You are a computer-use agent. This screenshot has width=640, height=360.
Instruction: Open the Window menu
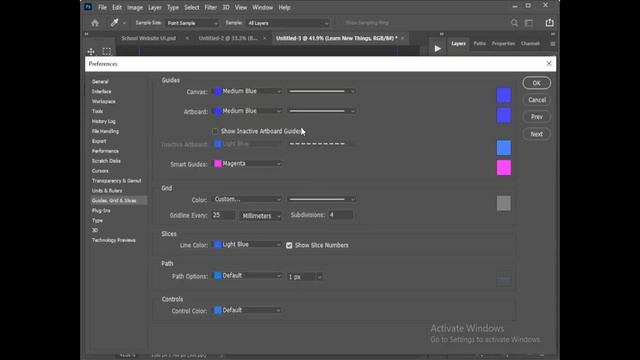[262, 7]
